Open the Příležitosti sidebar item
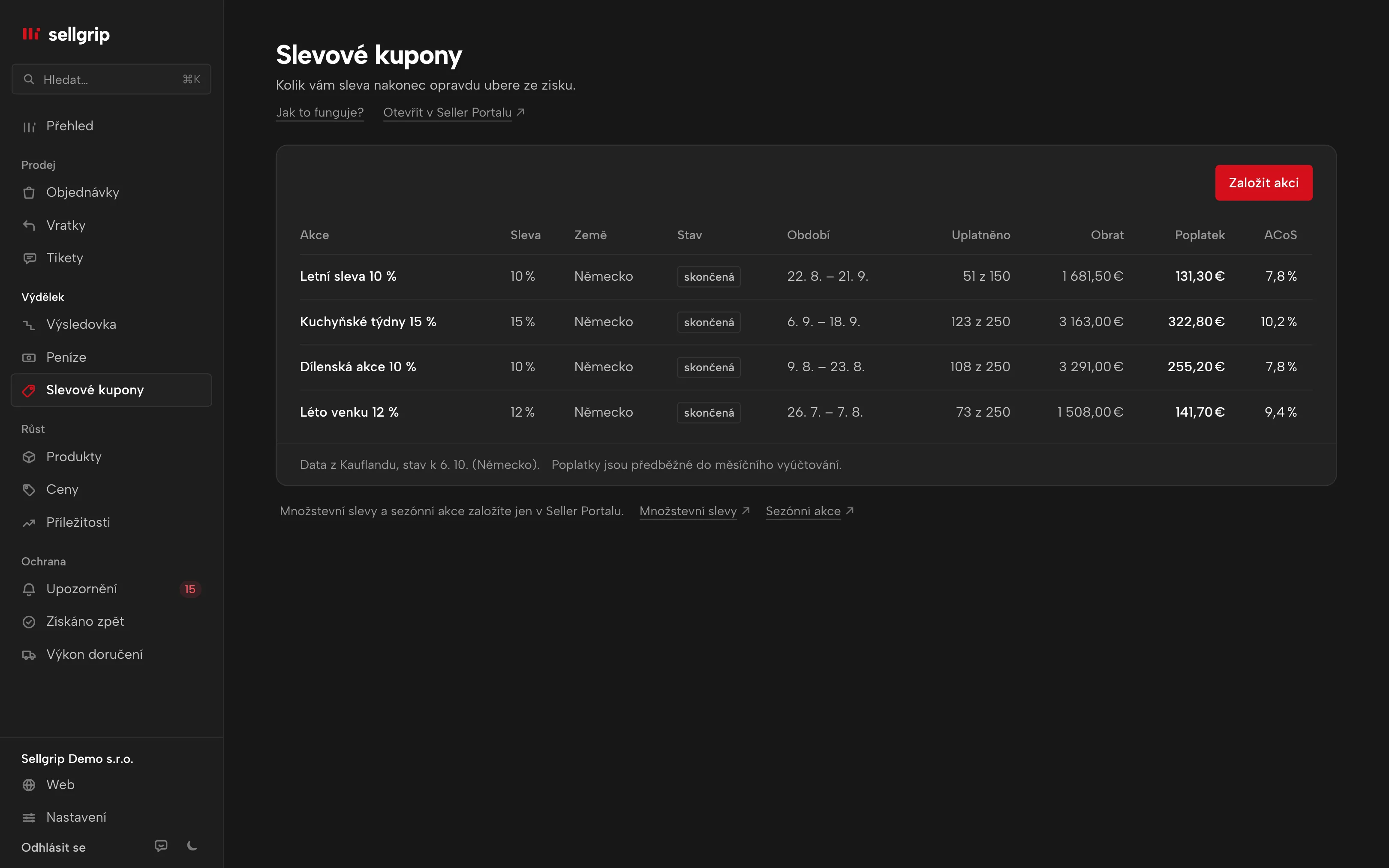Image resolution: width=1389 pixels, height=868 pixels. [x=111, y=523]
